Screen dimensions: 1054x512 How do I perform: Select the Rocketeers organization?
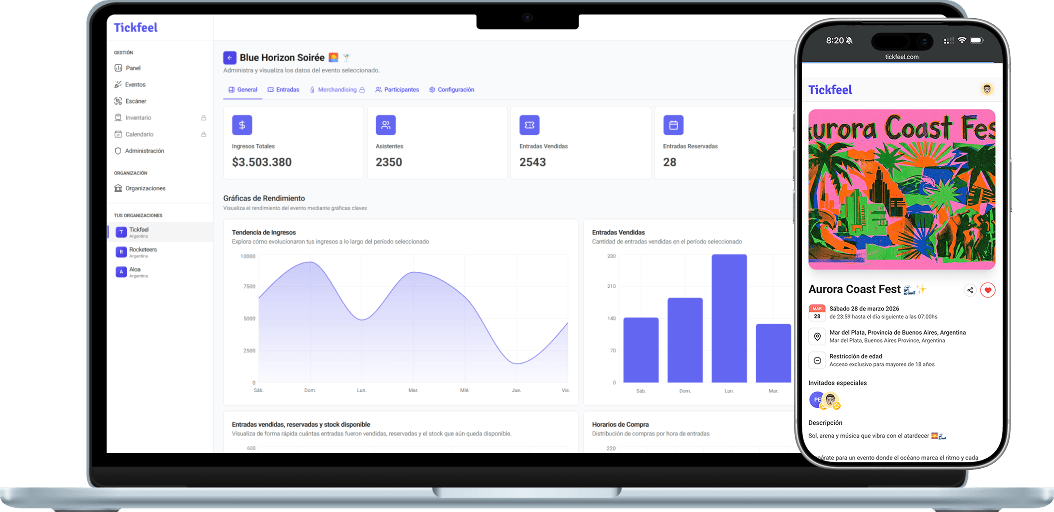tap(142, 251)
